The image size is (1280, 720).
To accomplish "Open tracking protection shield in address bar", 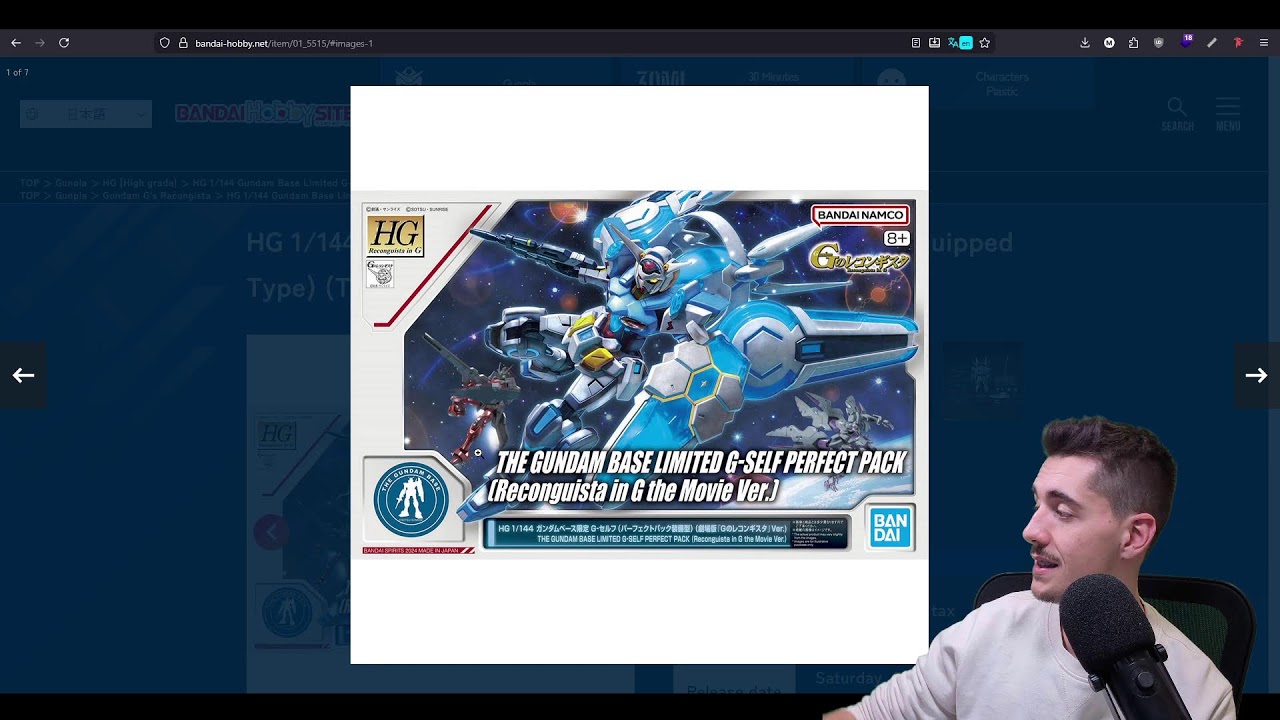I will (x=165, y=43).
